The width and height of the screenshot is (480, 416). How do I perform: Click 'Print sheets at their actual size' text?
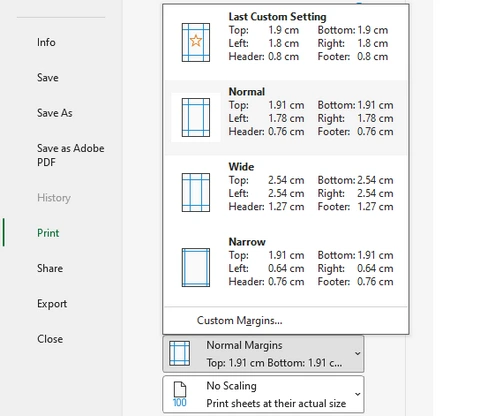pyautogui.click(x=276, y=404)
